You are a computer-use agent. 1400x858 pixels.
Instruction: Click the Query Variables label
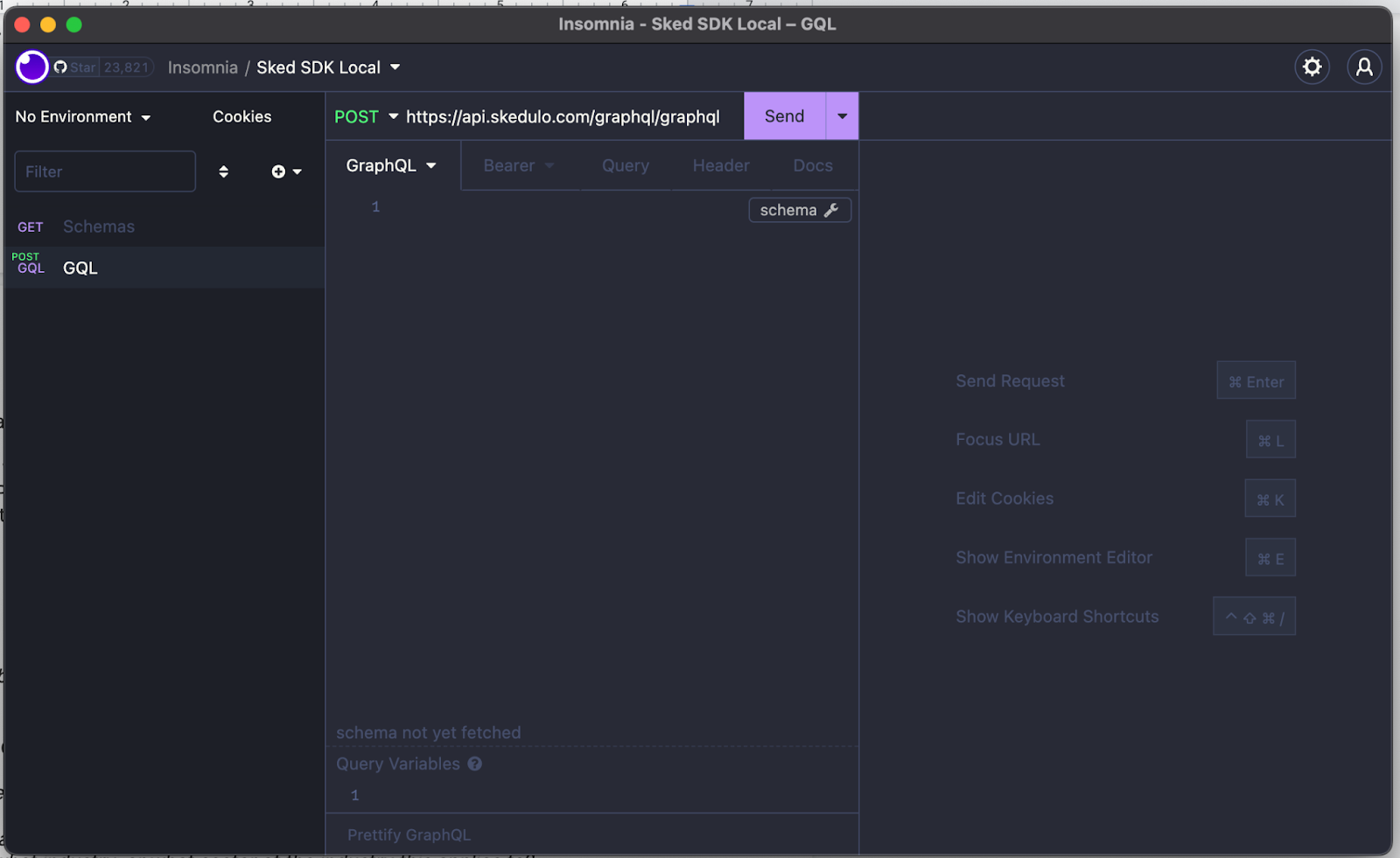(398, 764)
